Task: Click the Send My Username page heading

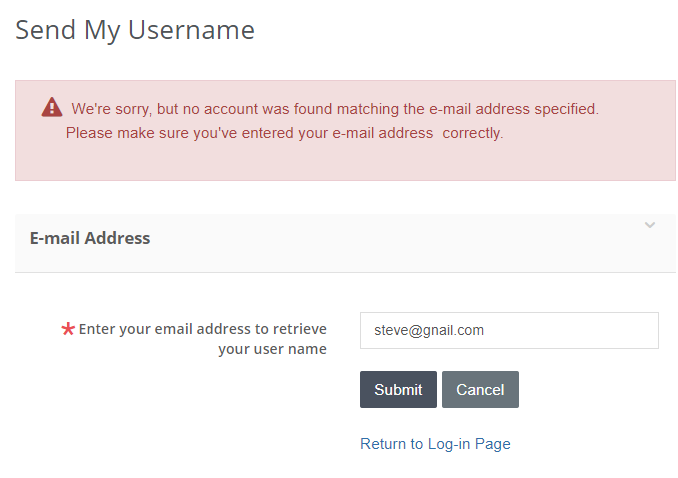Action: (135, 30)
